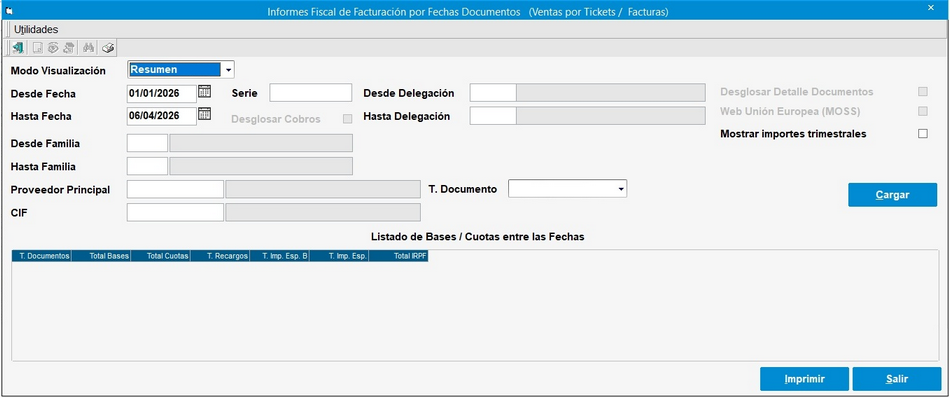Click the printer toolbar icon

coord(108,48)
